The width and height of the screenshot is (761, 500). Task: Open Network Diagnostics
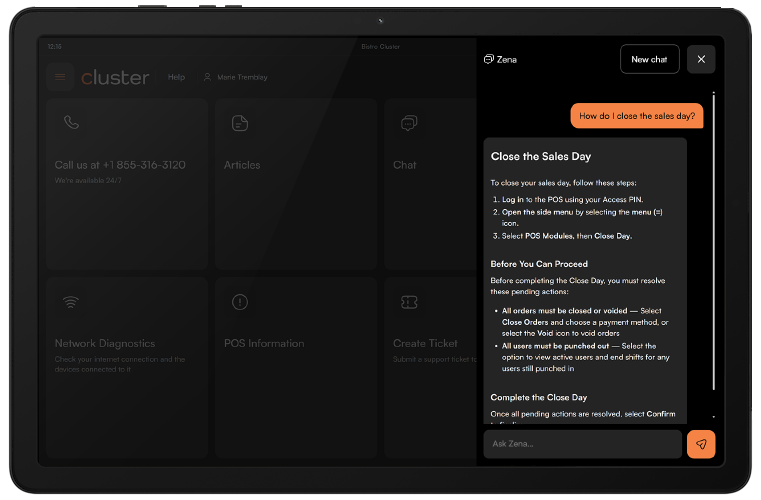[105, 343]
